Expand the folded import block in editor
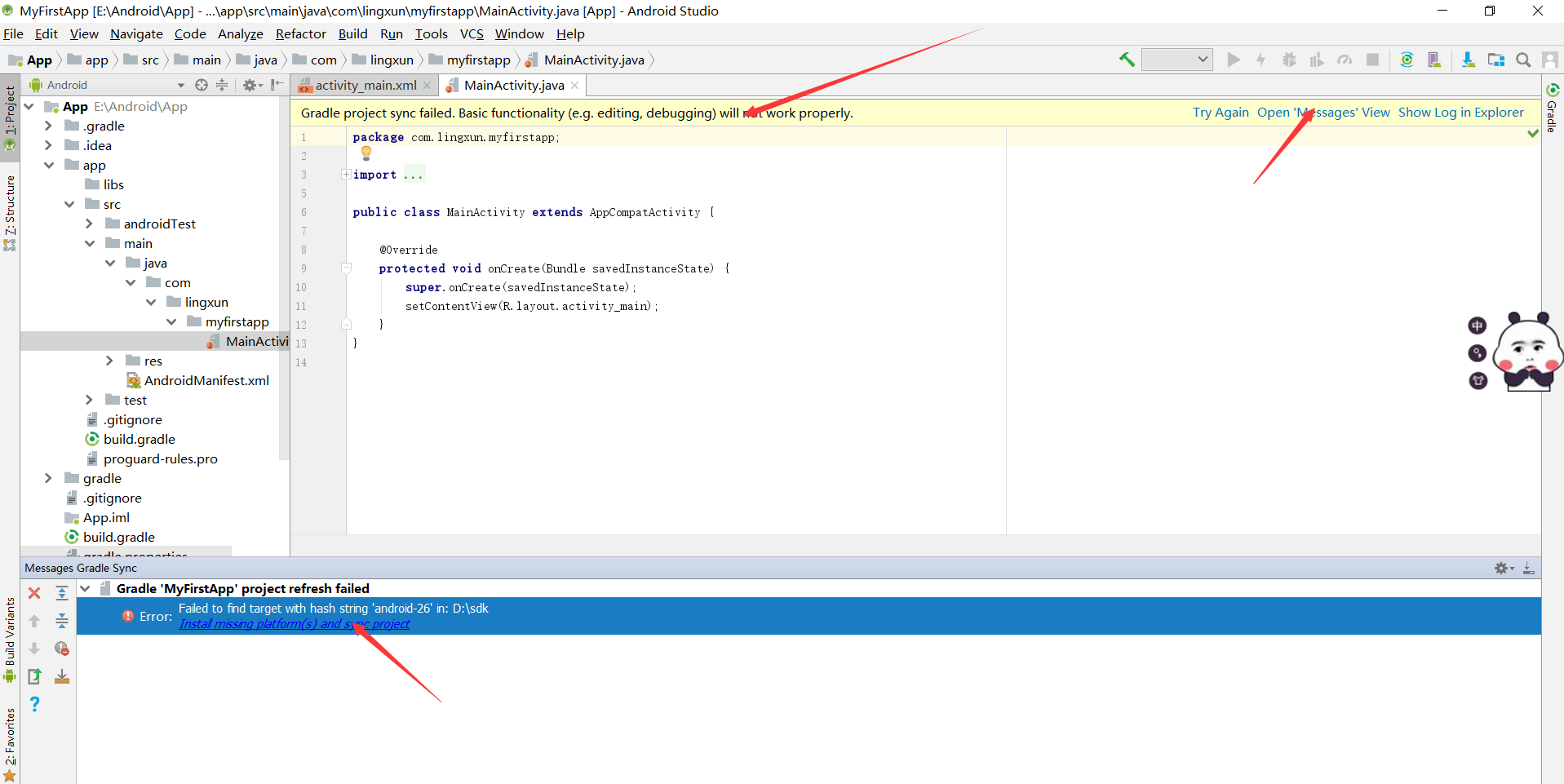 coord(346,175)
